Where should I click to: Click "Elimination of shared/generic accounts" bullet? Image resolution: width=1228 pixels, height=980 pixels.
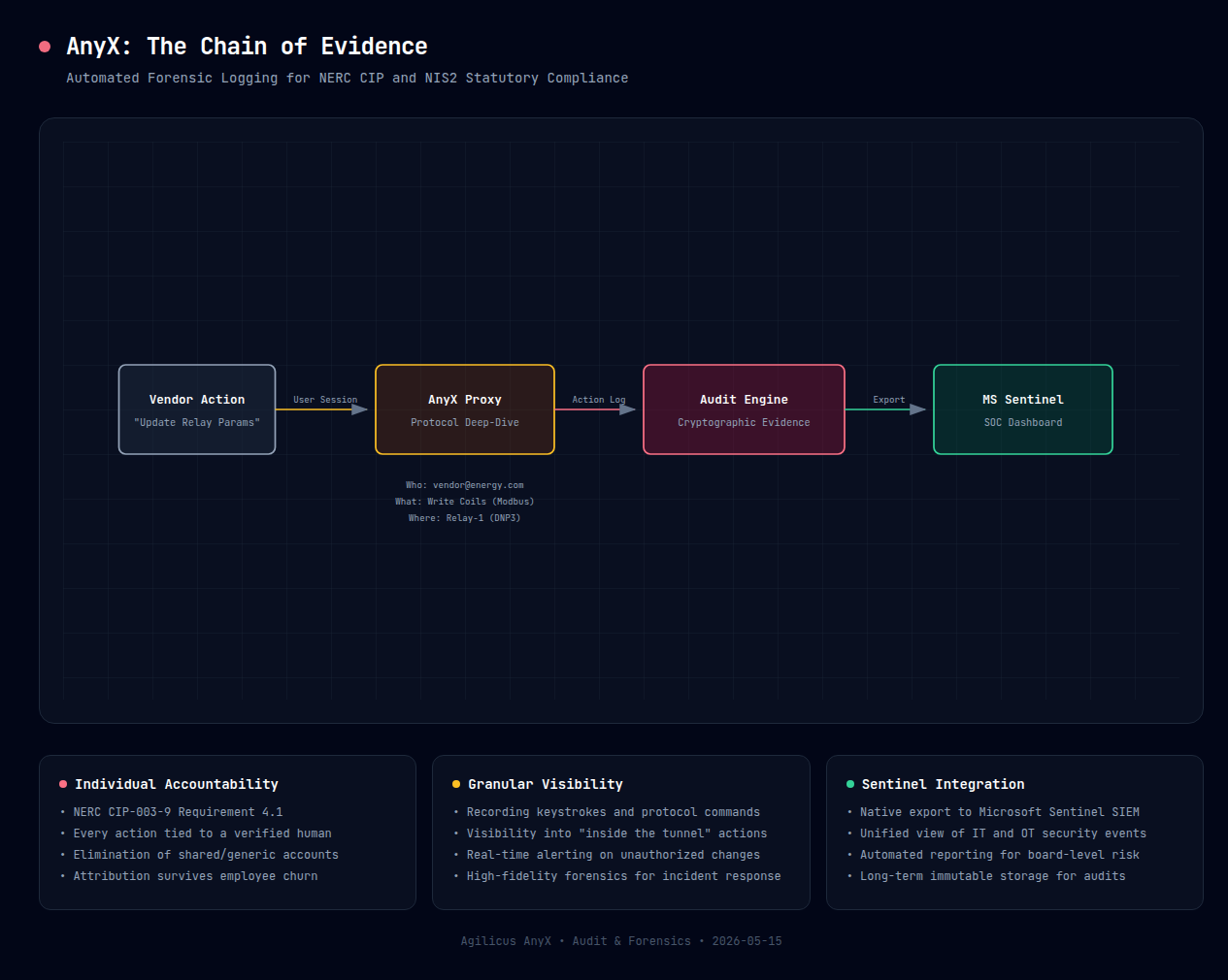206,855
